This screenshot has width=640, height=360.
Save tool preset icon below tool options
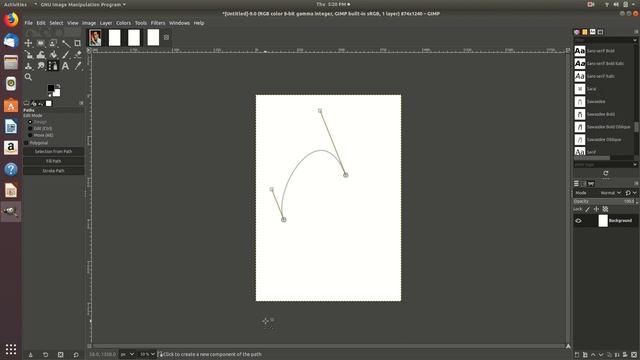click(30, 355)
